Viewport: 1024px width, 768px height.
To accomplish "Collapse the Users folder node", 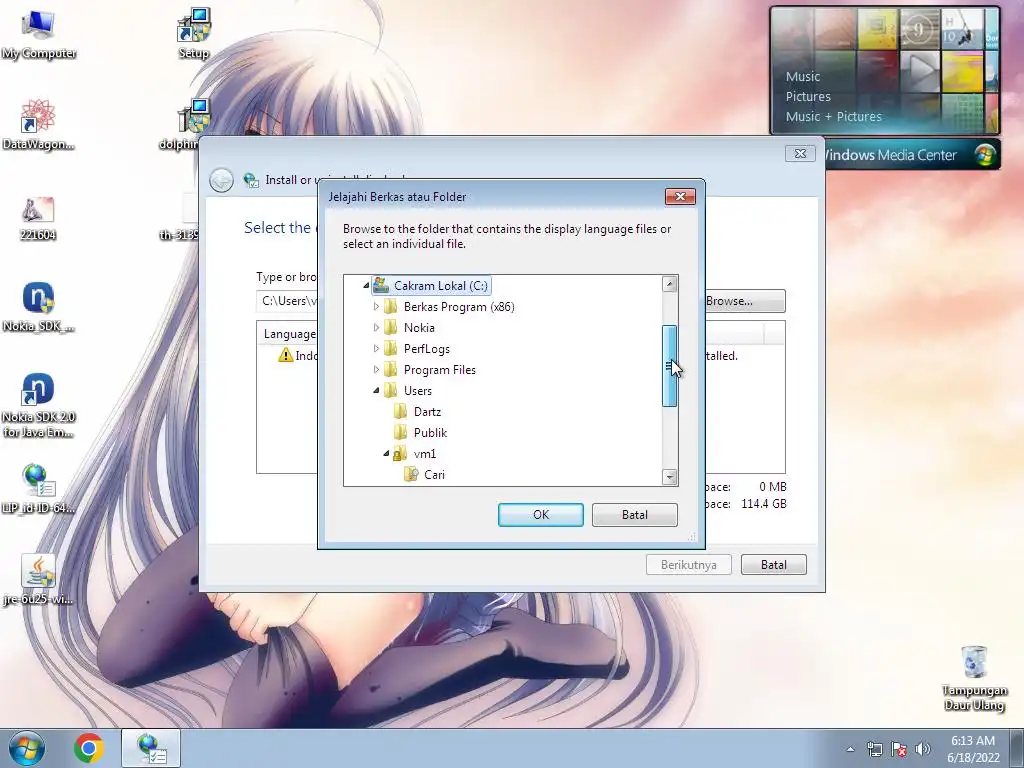I will click(x=376, y=390).
